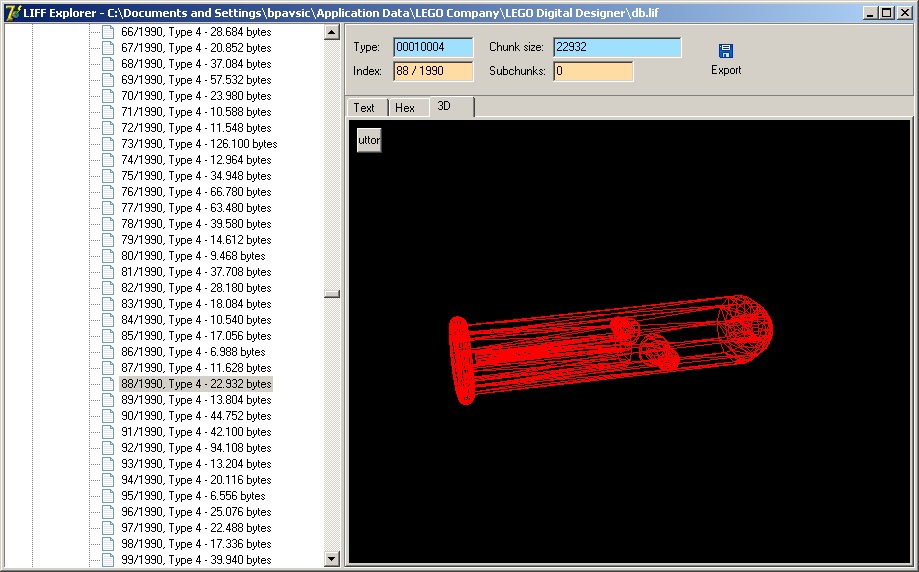The width and height of the screenshot is (919, 572).
Task: Select tree row 82/1990, Type 4 - 28.180 bytes
Action: (196, 288)
